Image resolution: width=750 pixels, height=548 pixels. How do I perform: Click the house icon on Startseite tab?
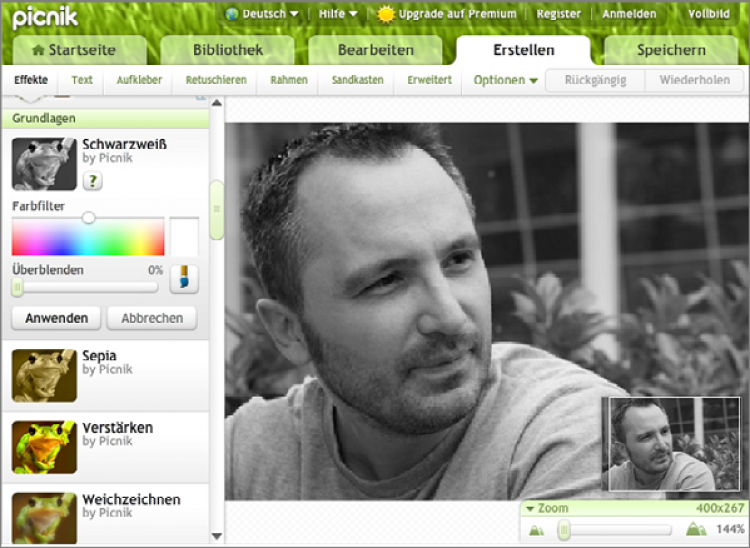click(38, 50)
